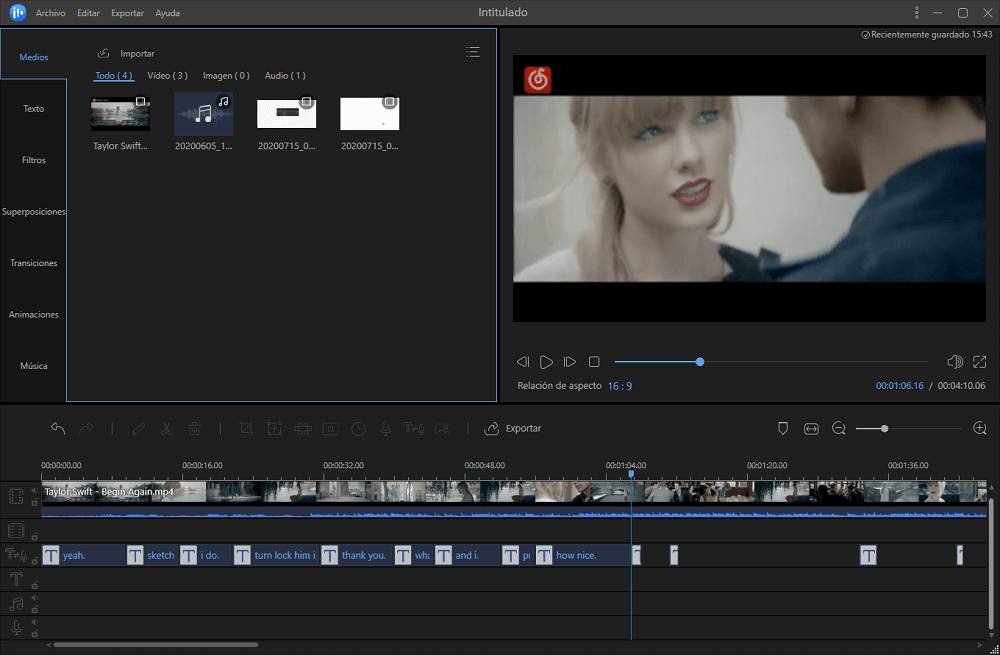Click the dashed-square zoom tool icon
This screenshot has height=655, width=1000.
(274, 429)
